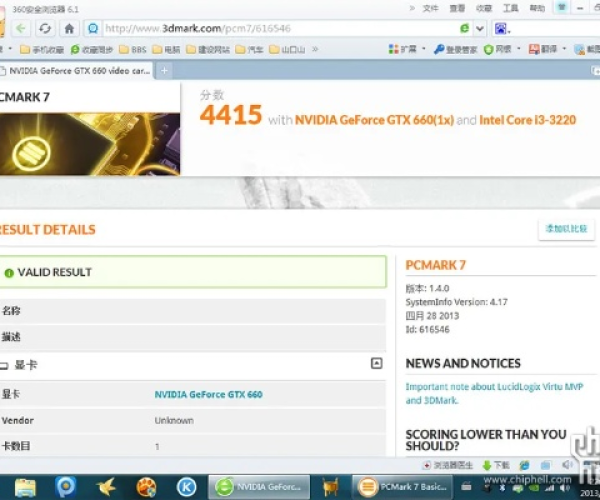Open the 文件 menu
600x500 pixels.
[430, 8]
